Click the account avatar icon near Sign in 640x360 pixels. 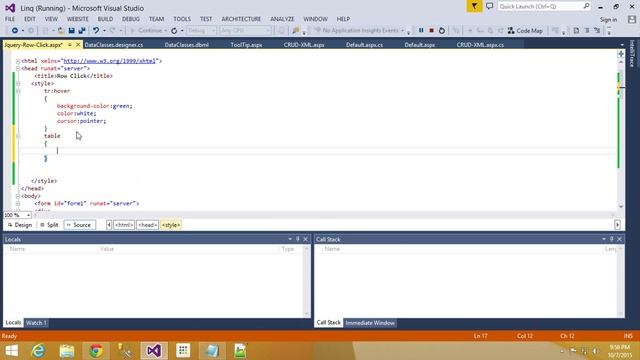[632, 19]
